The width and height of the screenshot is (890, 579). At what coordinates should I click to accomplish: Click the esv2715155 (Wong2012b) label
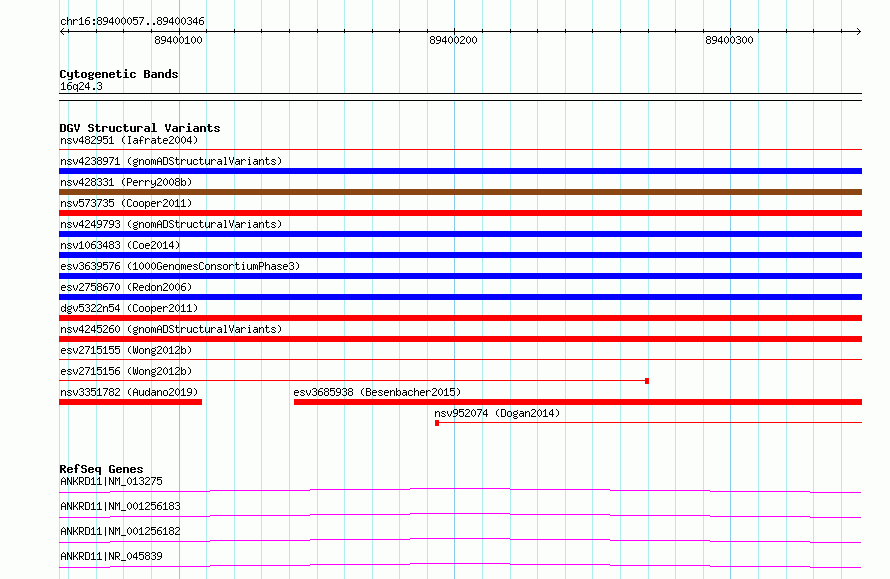pos(126,350)
